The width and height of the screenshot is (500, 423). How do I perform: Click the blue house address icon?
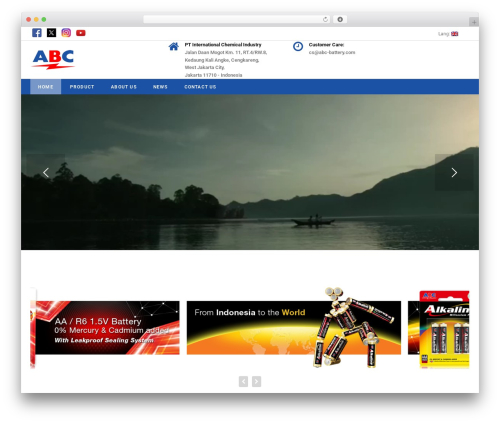click(x=173, y=46)
